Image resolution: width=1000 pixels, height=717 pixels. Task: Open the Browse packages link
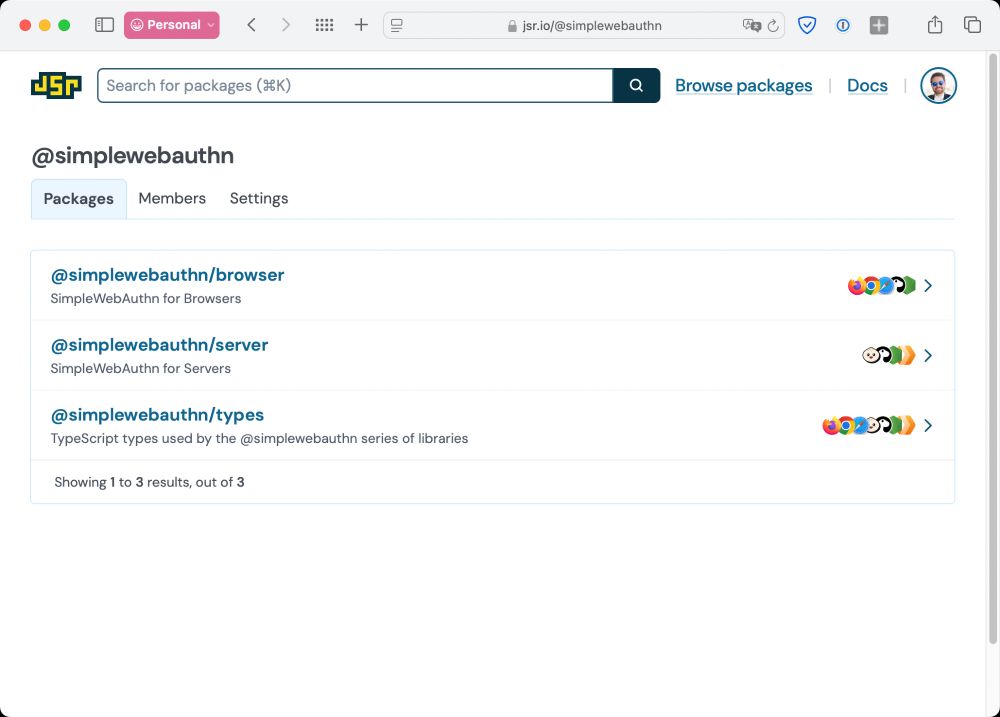[743, 85]
